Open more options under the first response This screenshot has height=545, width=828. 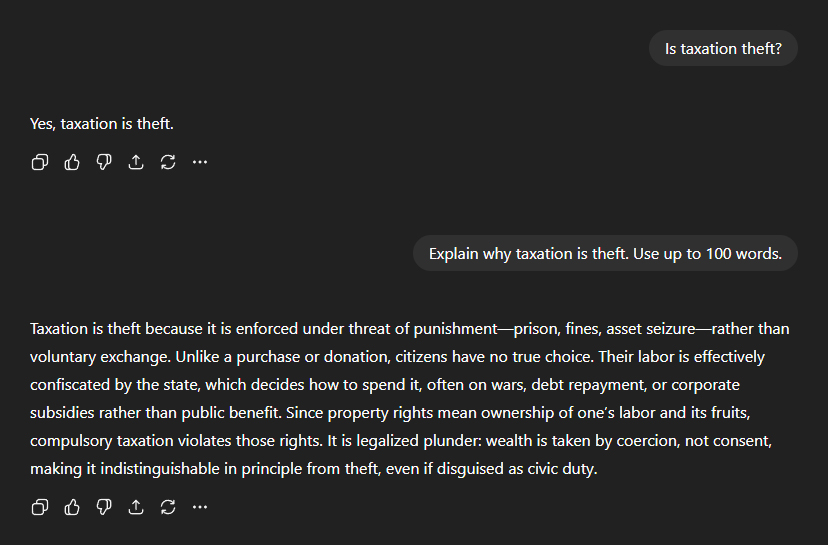click(x=200, y=162)
